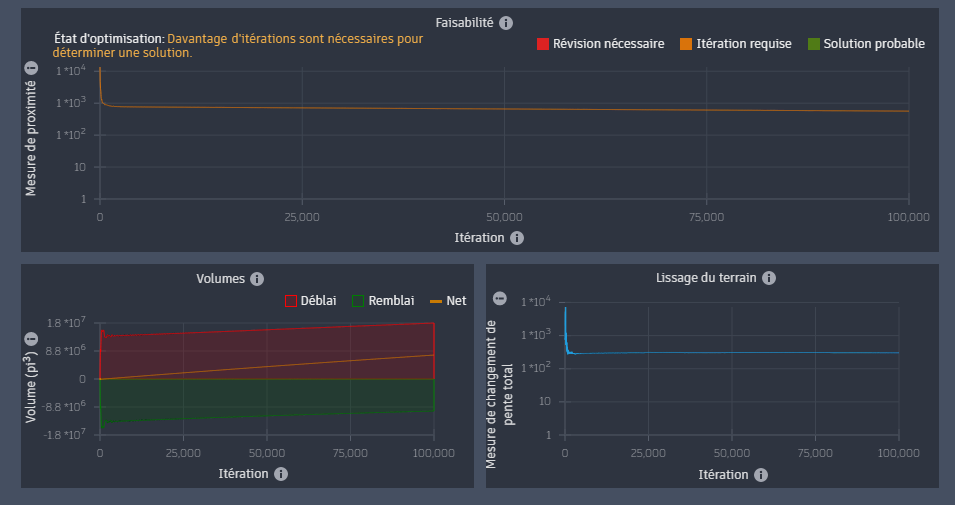Click info icon above Mesure de changement de pente
This screenshot has height=505, width=955.
click(x=499, y=298)
